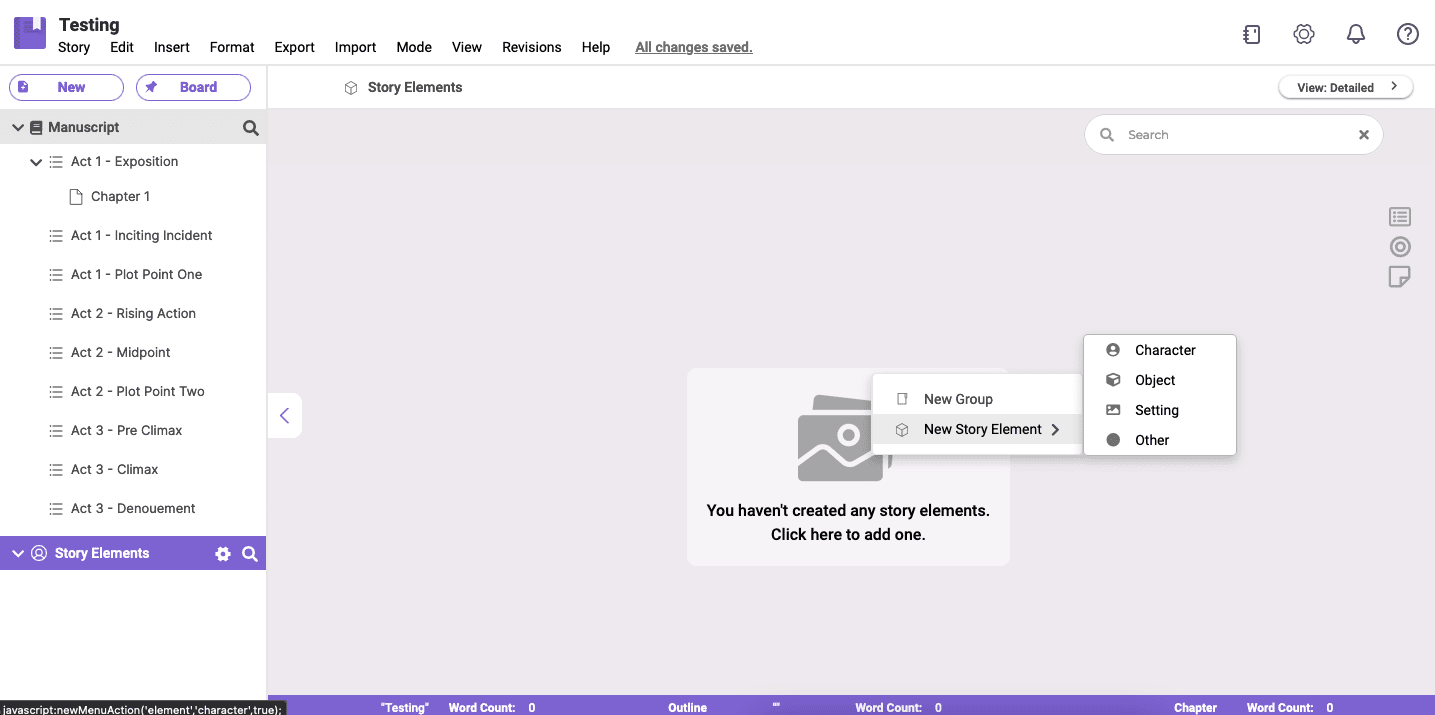Click the Board button

[x=193, y=87]
